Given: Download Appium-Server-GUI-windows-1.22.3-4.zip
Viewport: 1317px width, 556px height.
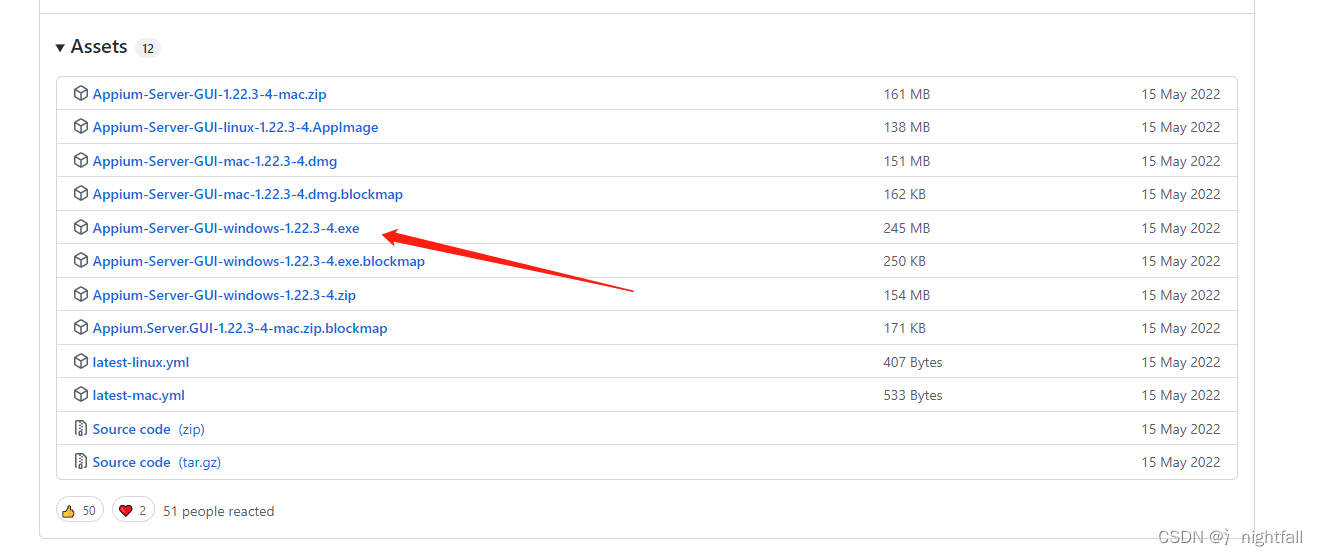Looking at the screenshot, I should click(x=224, y=295).
